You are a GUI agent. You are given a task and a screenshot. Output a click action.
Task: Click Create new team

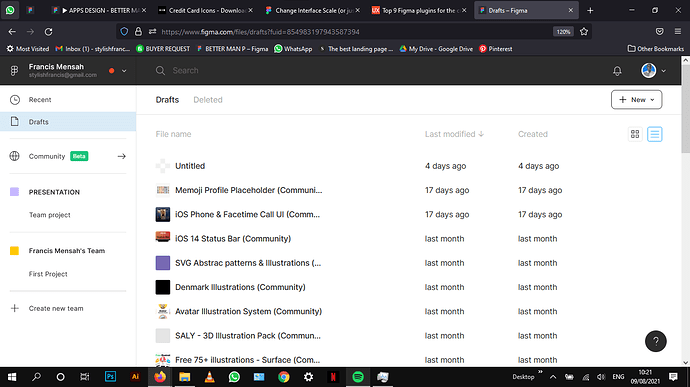point(56,308)
